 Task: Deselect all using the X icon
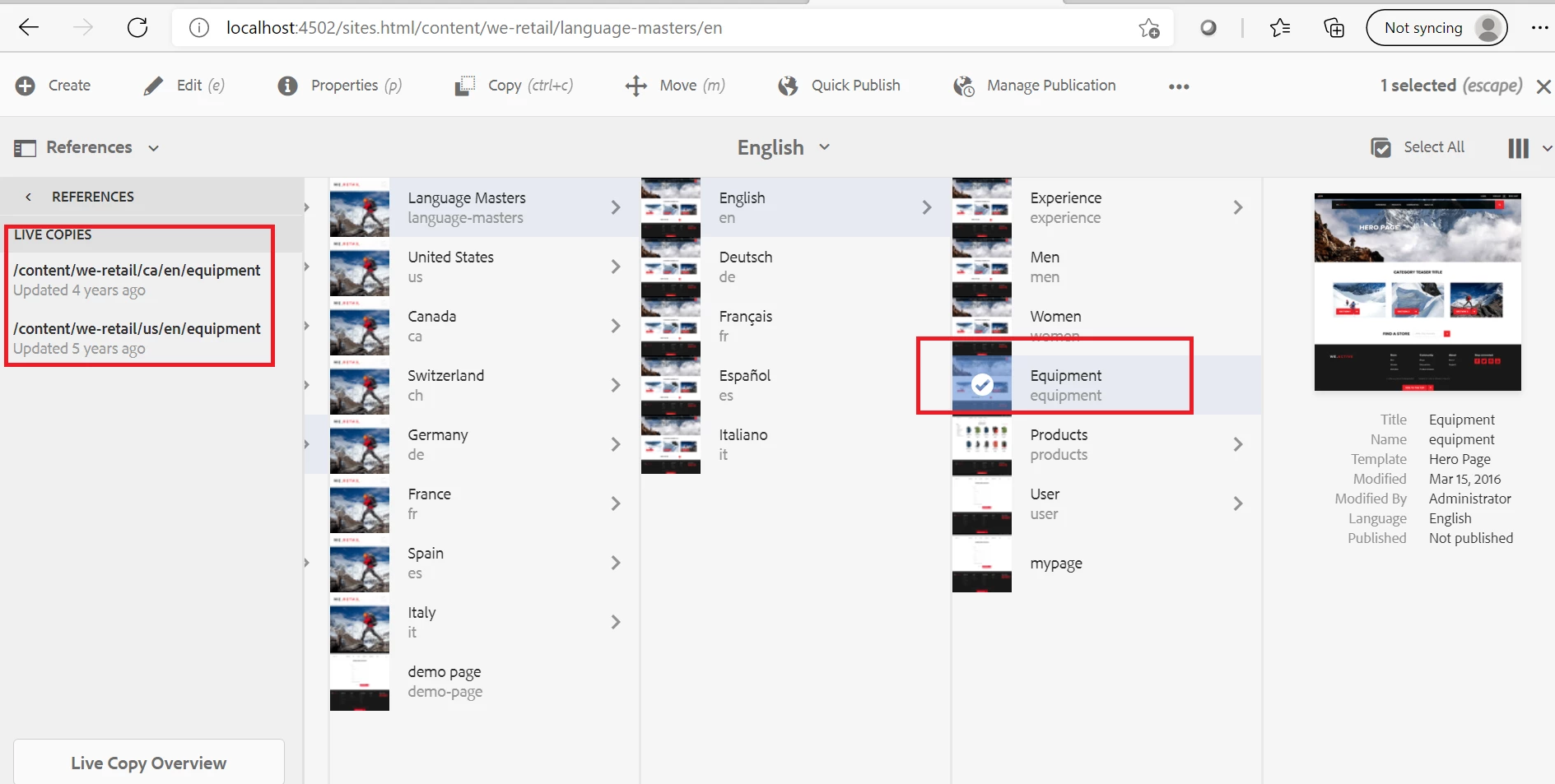1543,86
